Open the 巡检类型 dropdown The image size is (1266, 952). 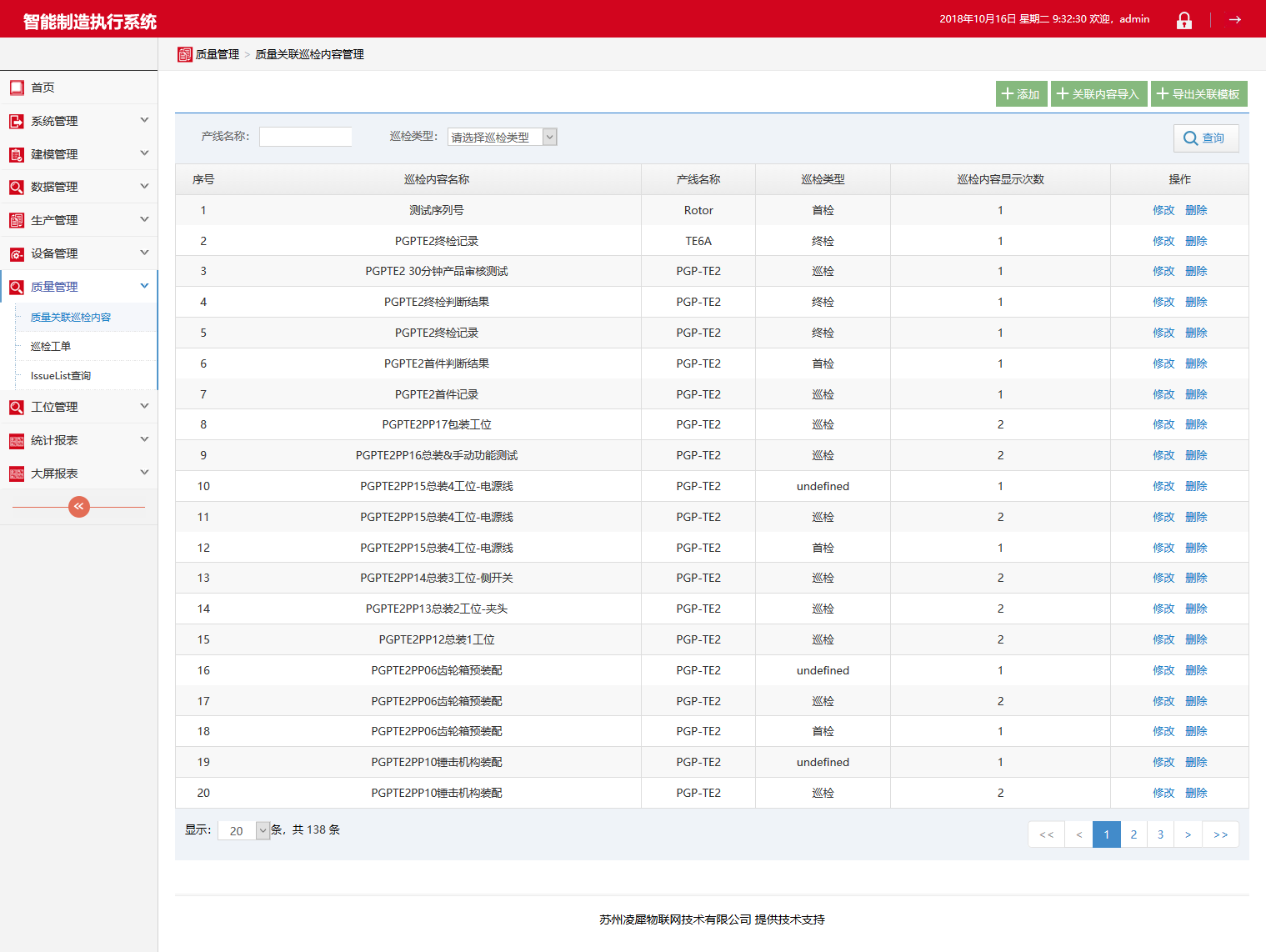pyautogui.click(x=502, y=137)
